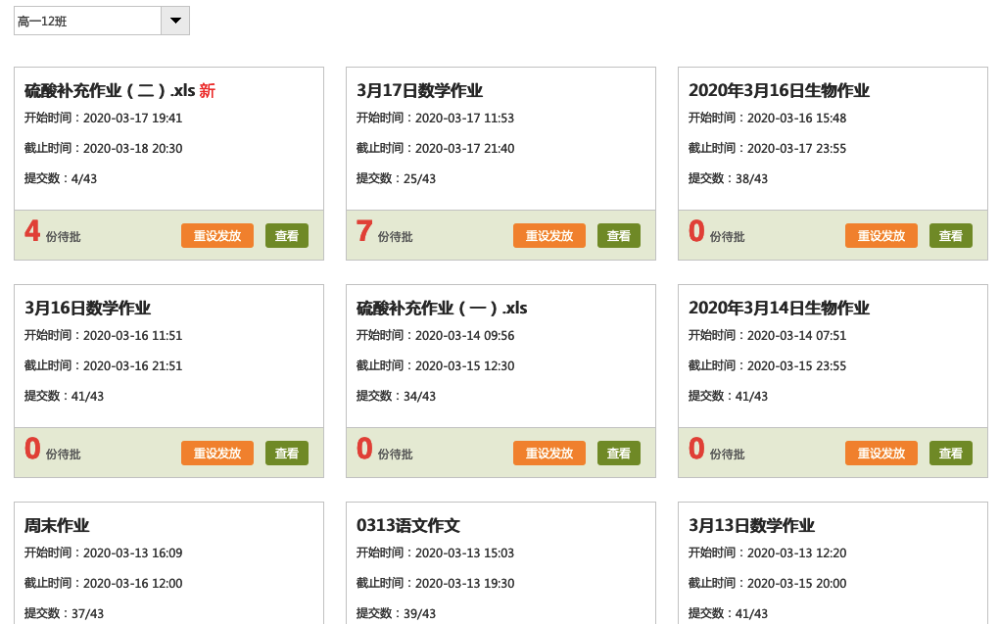The width and height of the screenshot is (1000, 624).
Task: Open 查看 on the 3月16日数学作业 card
Action: pos(287,453)
